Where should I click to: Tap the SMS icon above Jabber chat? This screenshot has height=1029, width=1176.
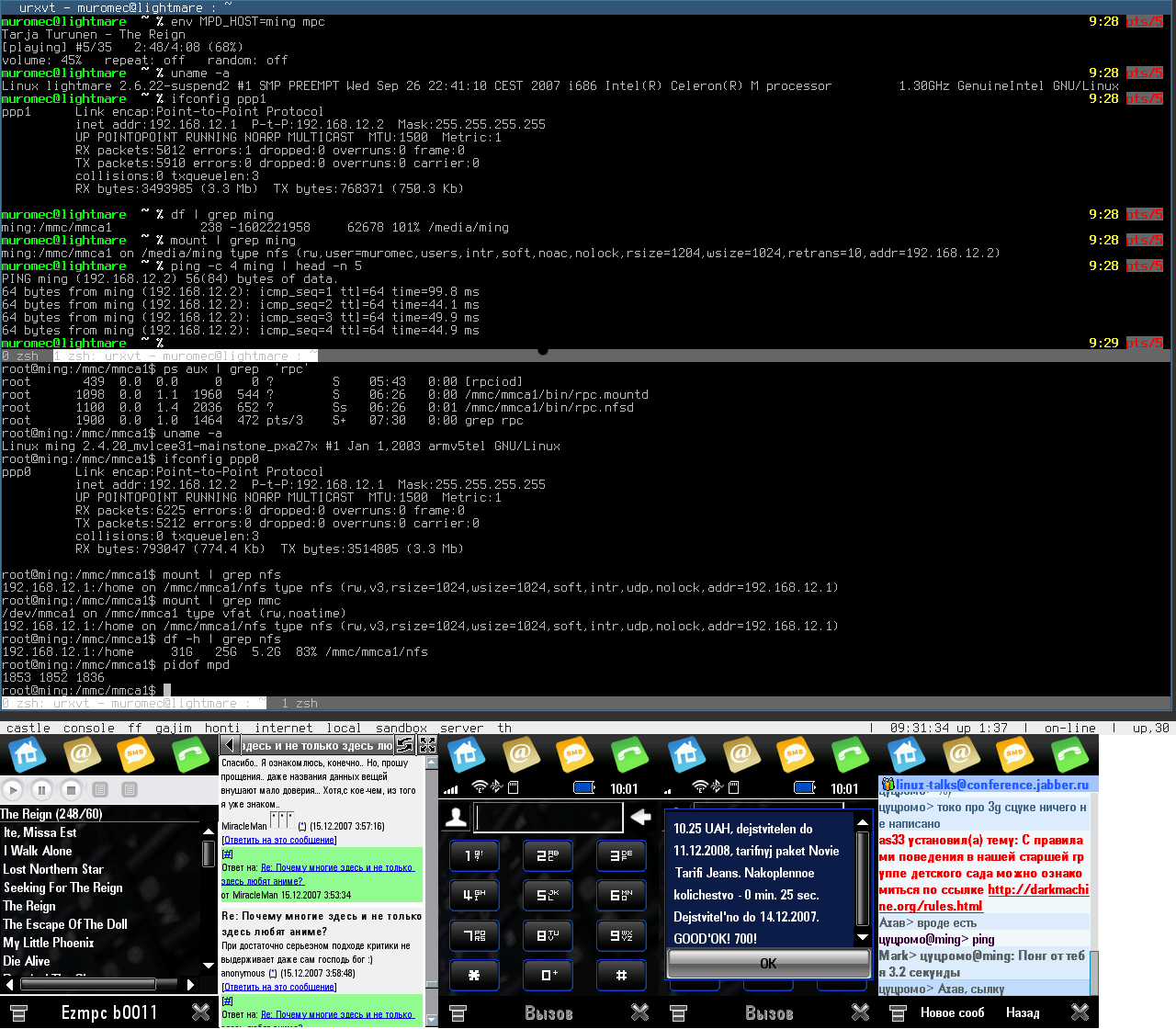[1014, 754]
